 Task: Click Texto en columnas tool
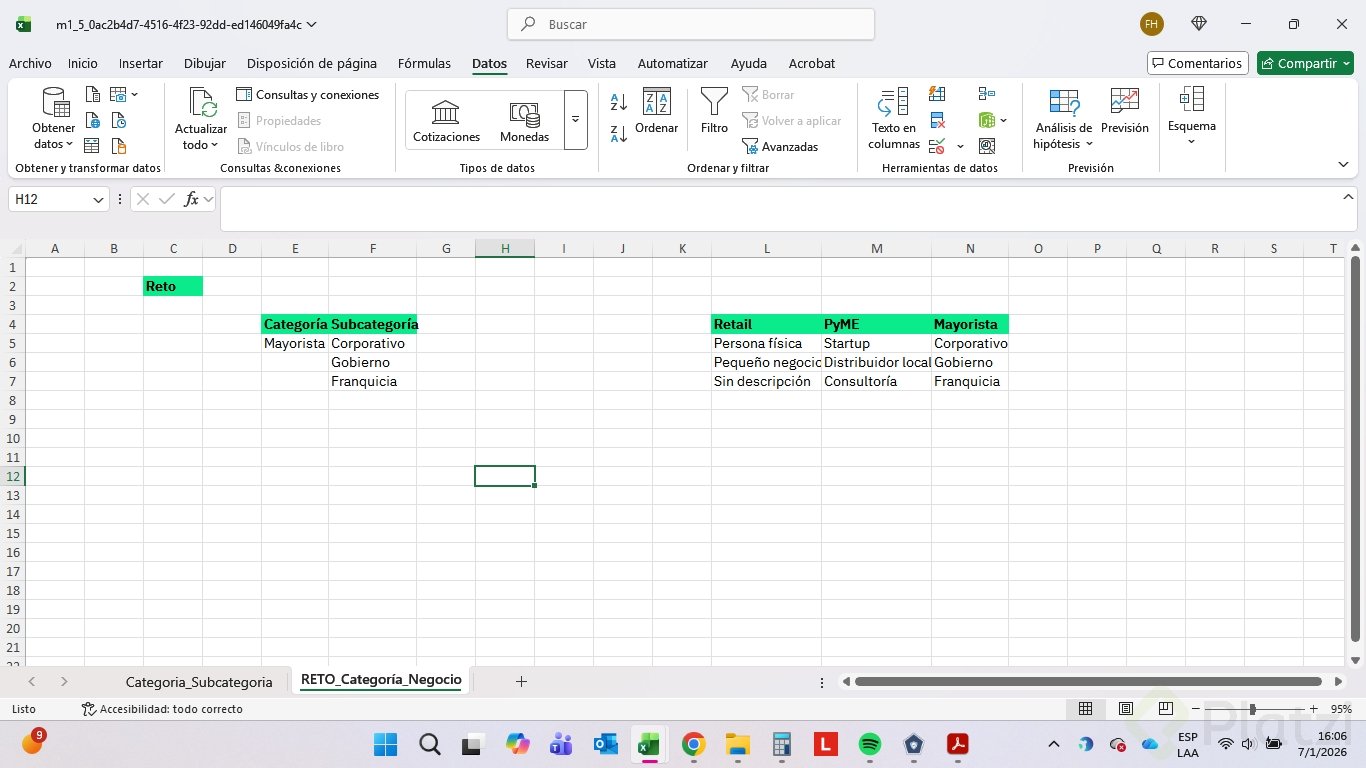coord(893,118)
